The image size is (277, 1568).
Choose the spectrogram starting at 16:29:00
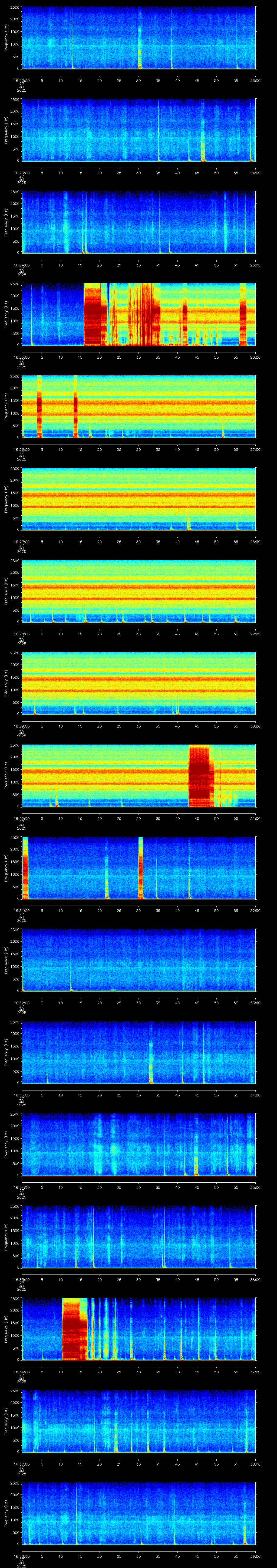pos(138,683)
